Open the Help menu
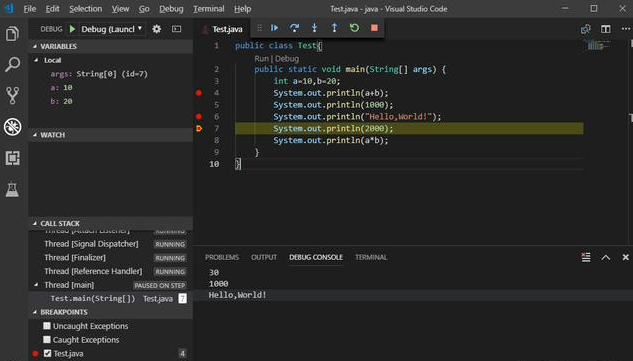Screen dimensions: 633x361 pyautogui.click(x=242, y=9)
